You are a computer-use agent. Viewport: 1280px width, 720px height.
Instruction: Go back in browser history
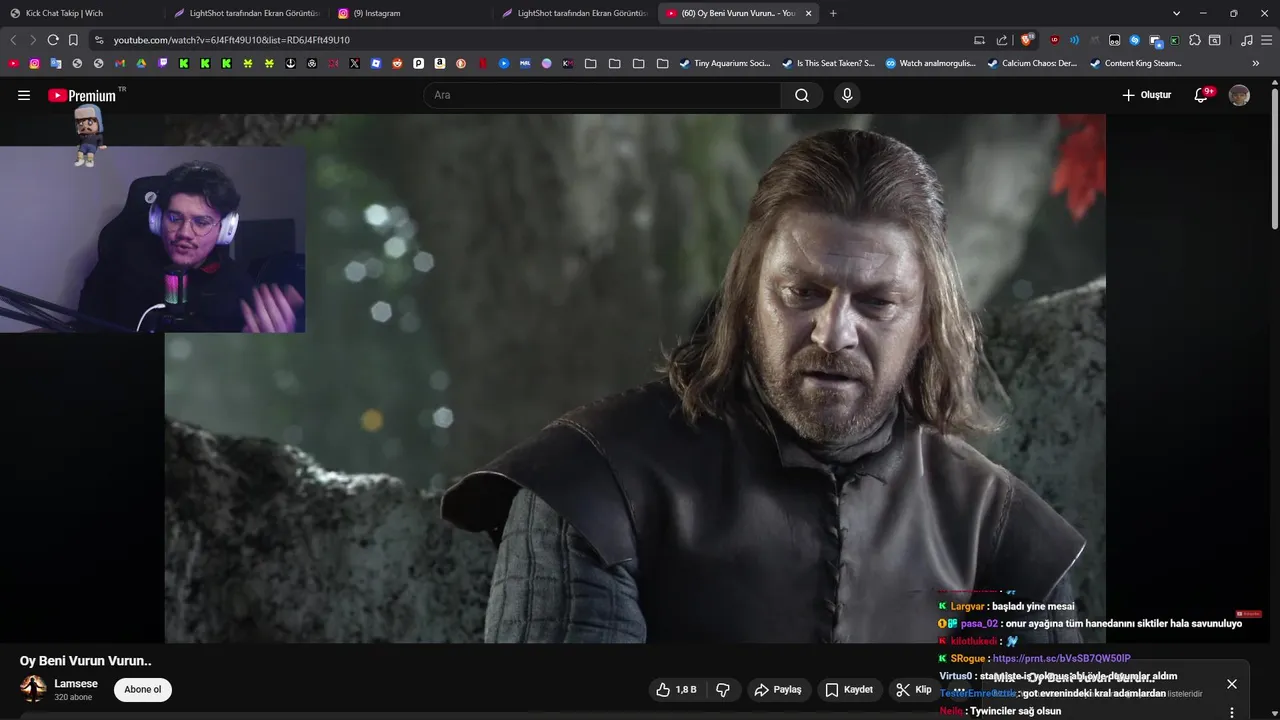click(13, 40)
